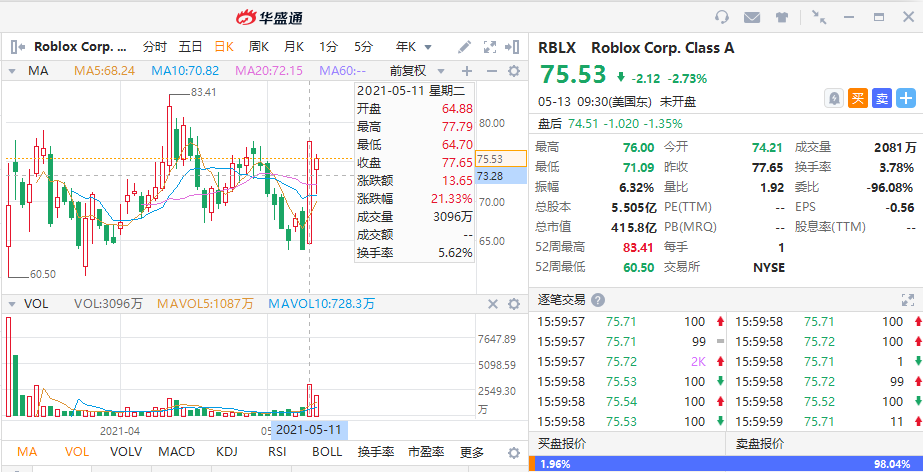Click the 华盛通 logo

[269, 18]
